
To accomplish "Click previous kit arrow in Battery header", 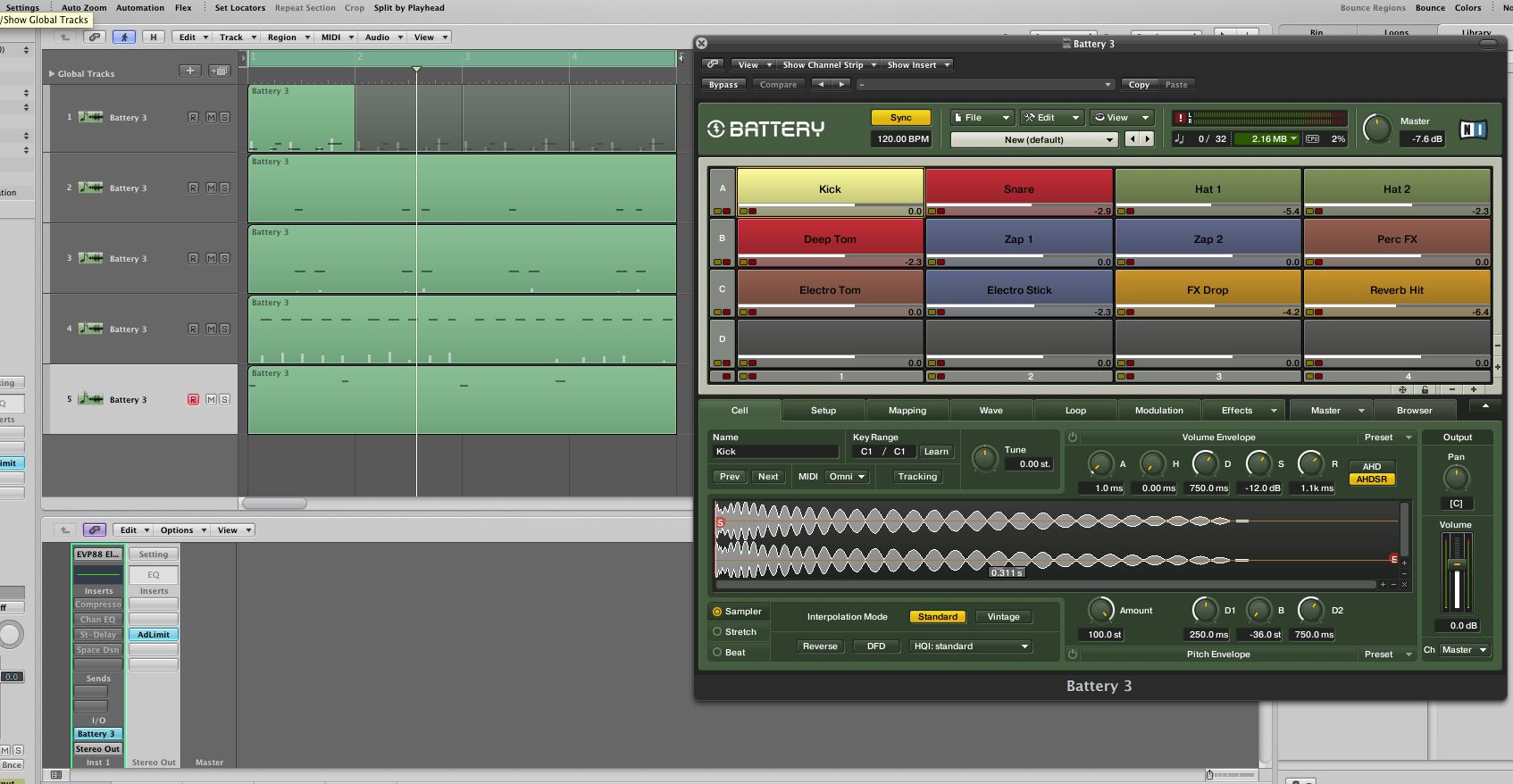I will pyautogui.click(x=1133, y=139).
